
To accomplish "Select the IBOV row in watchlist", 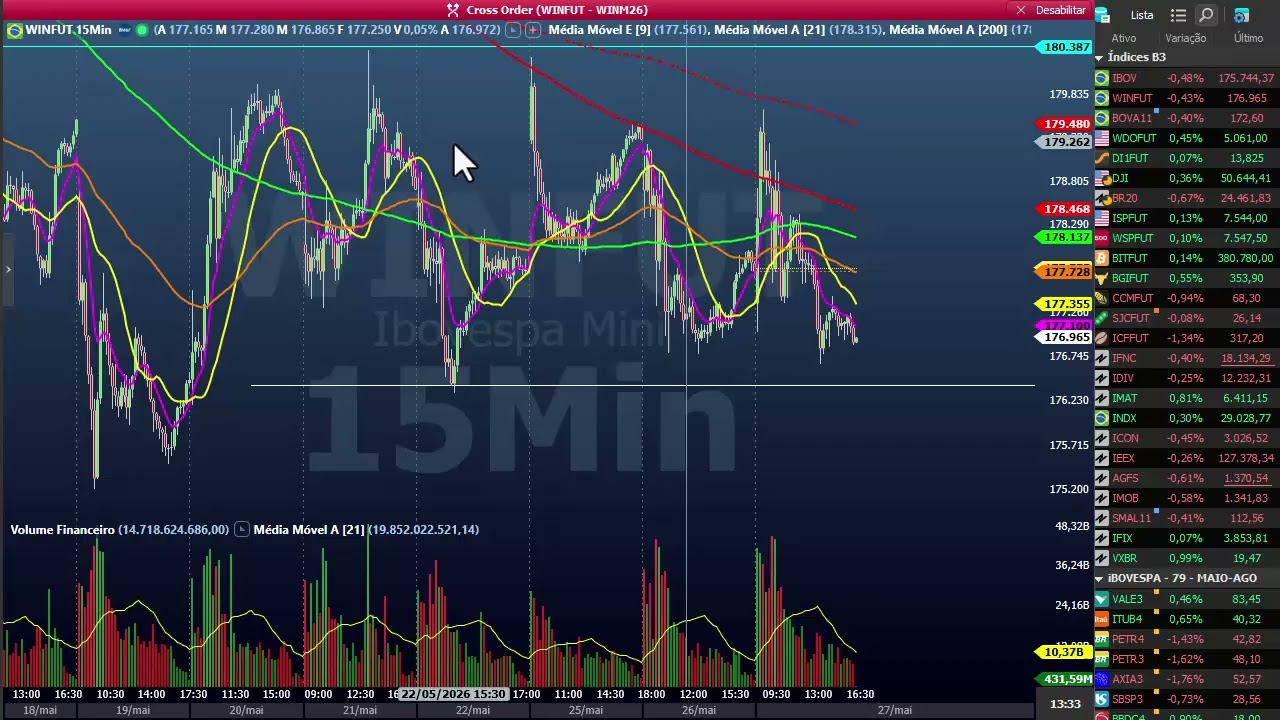I will [1187, 78].
